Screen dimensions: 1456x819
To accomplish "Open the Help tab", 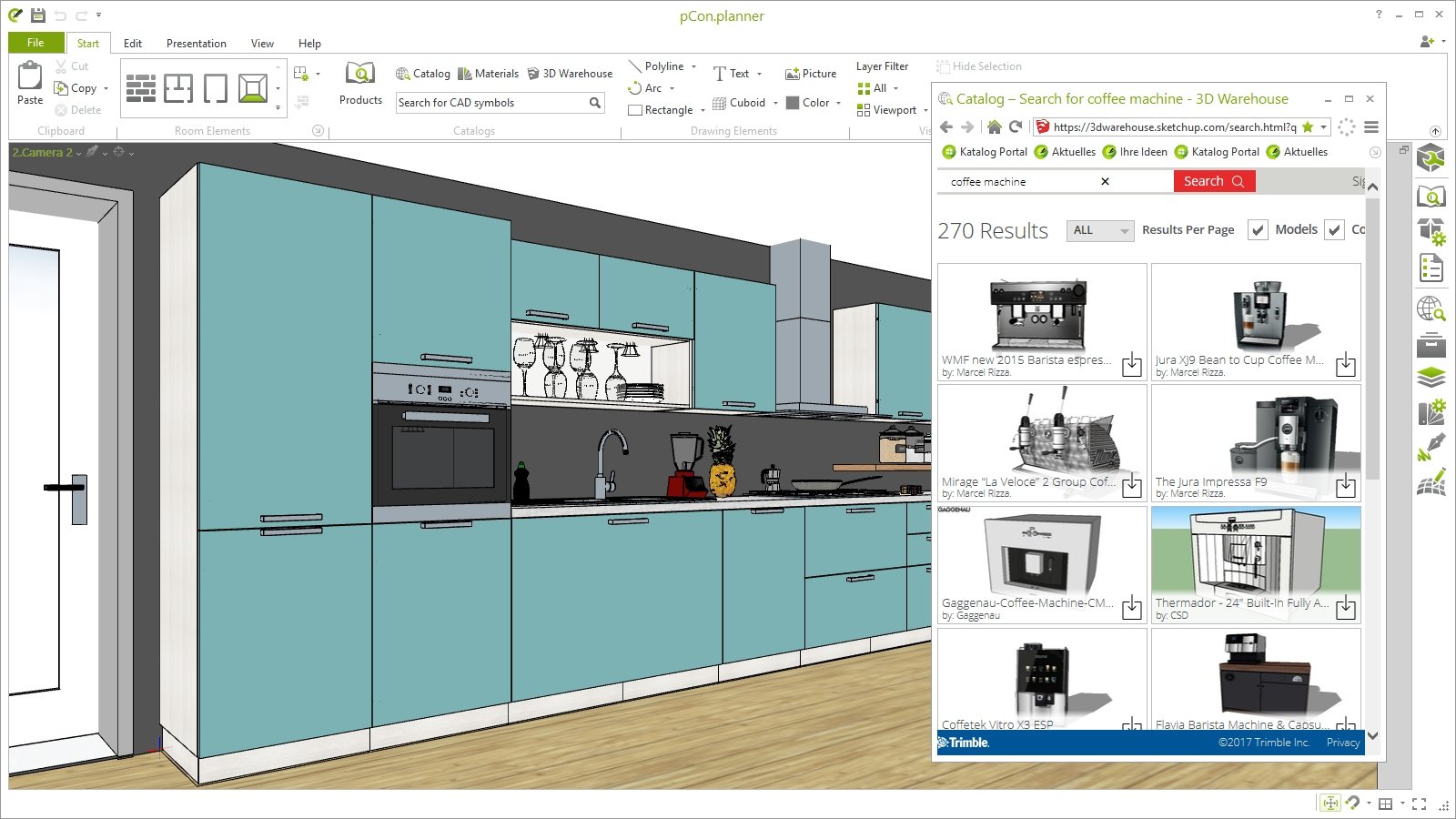I will (309, 43).
